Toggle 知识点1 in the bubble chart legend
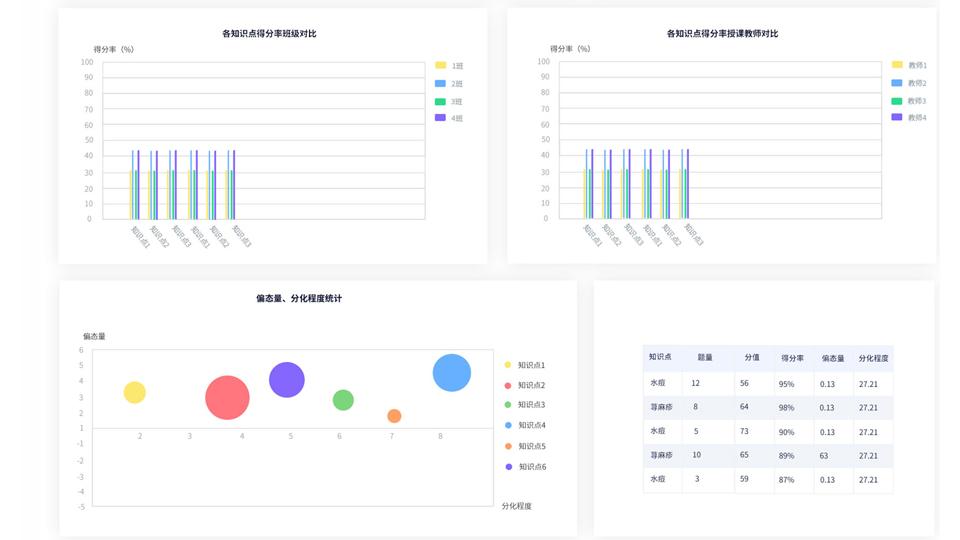The height and width of the screenshot is (540, 960). pyautogui.click(x=524, y=365)
